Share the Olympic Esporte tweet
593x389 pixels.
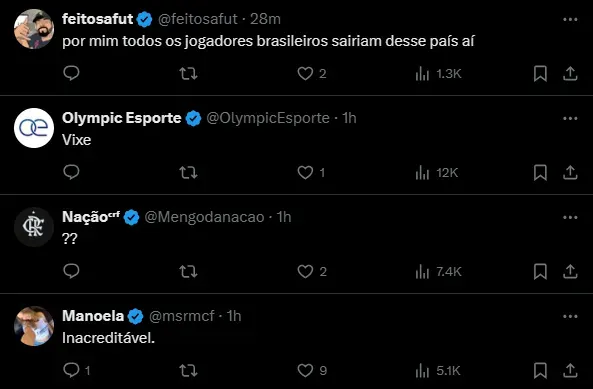(570, 173)
